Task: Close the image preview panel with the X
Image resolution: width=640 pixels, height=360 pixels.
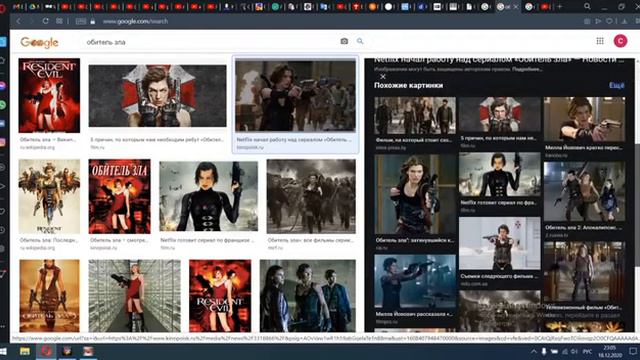Action: click(x=382, y=76)
